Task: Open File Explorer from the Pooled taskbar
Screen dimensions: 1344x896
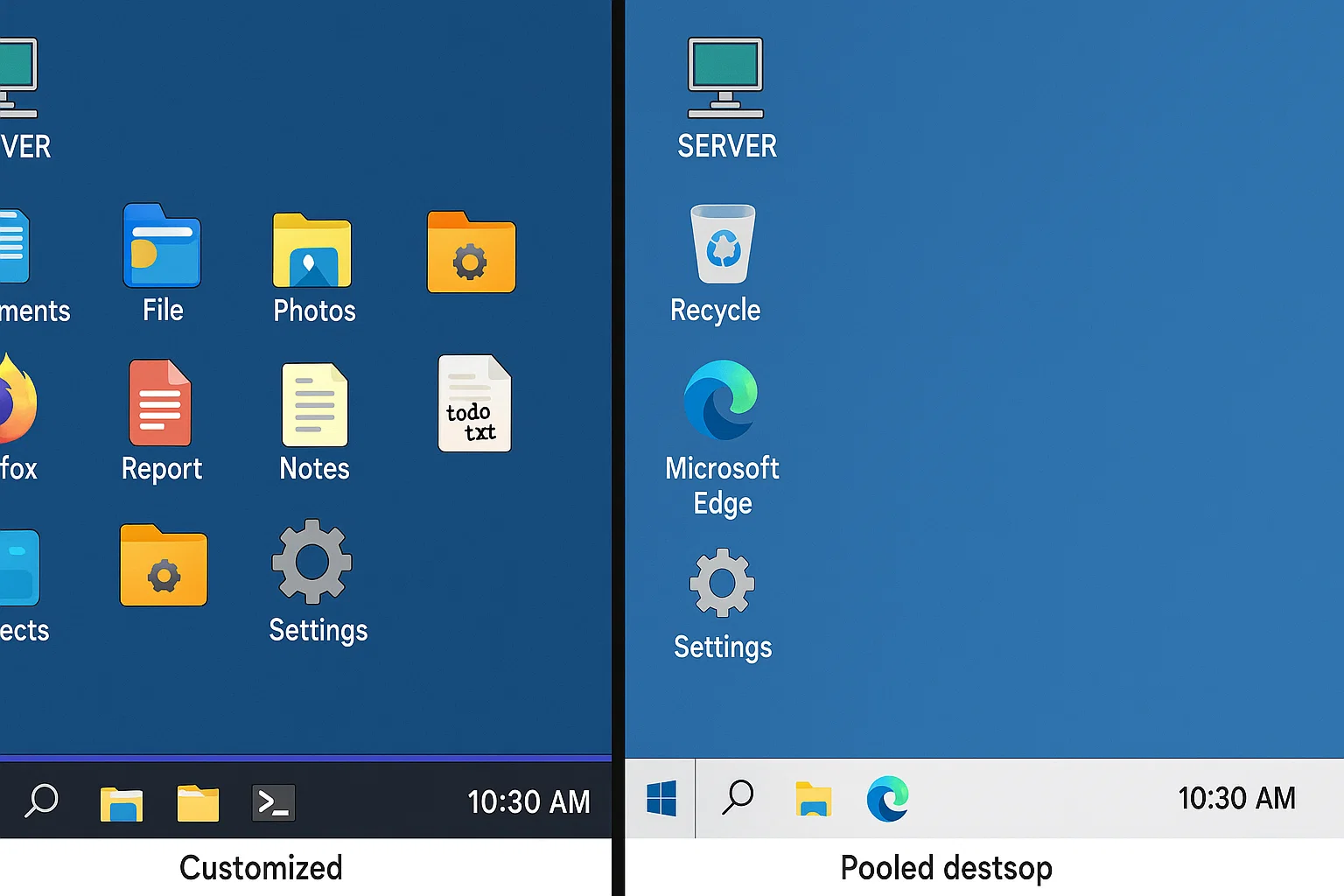Action: tap(814, 799)
